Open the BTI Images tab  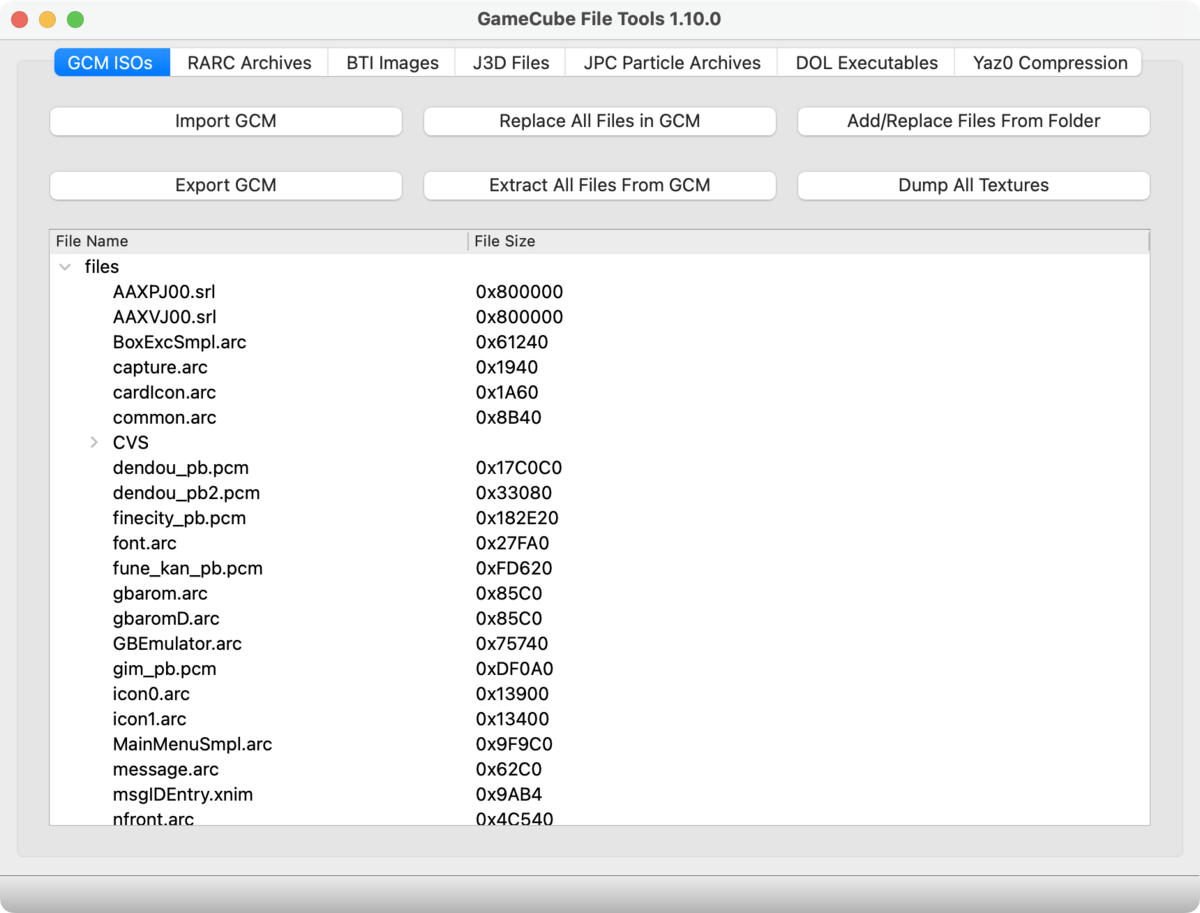(x=392, y=62)
